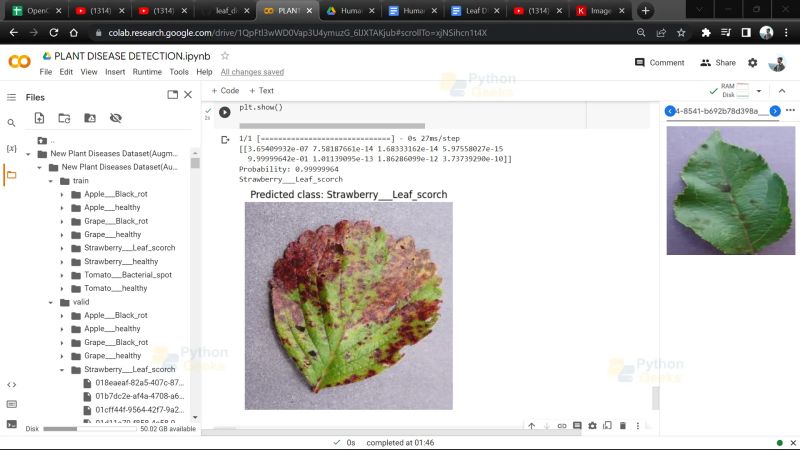Mount Google Drive in Files panel

[90, 118]
